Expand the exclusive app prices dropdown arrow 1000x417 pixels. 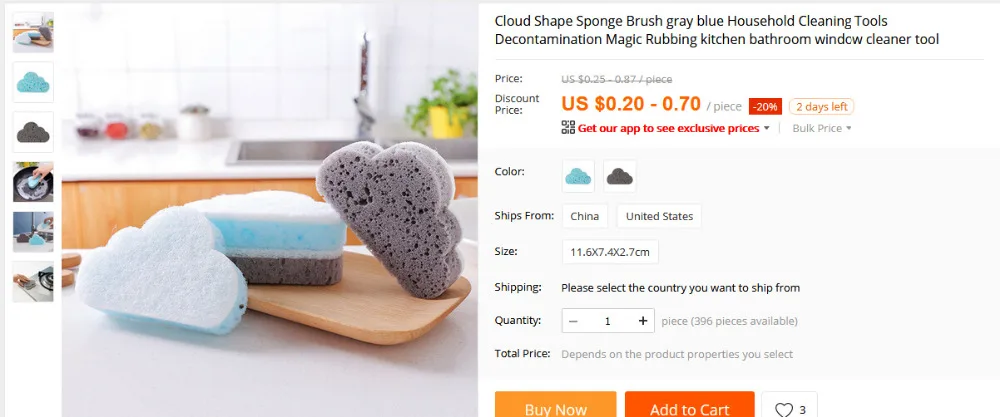coord(767,128)
